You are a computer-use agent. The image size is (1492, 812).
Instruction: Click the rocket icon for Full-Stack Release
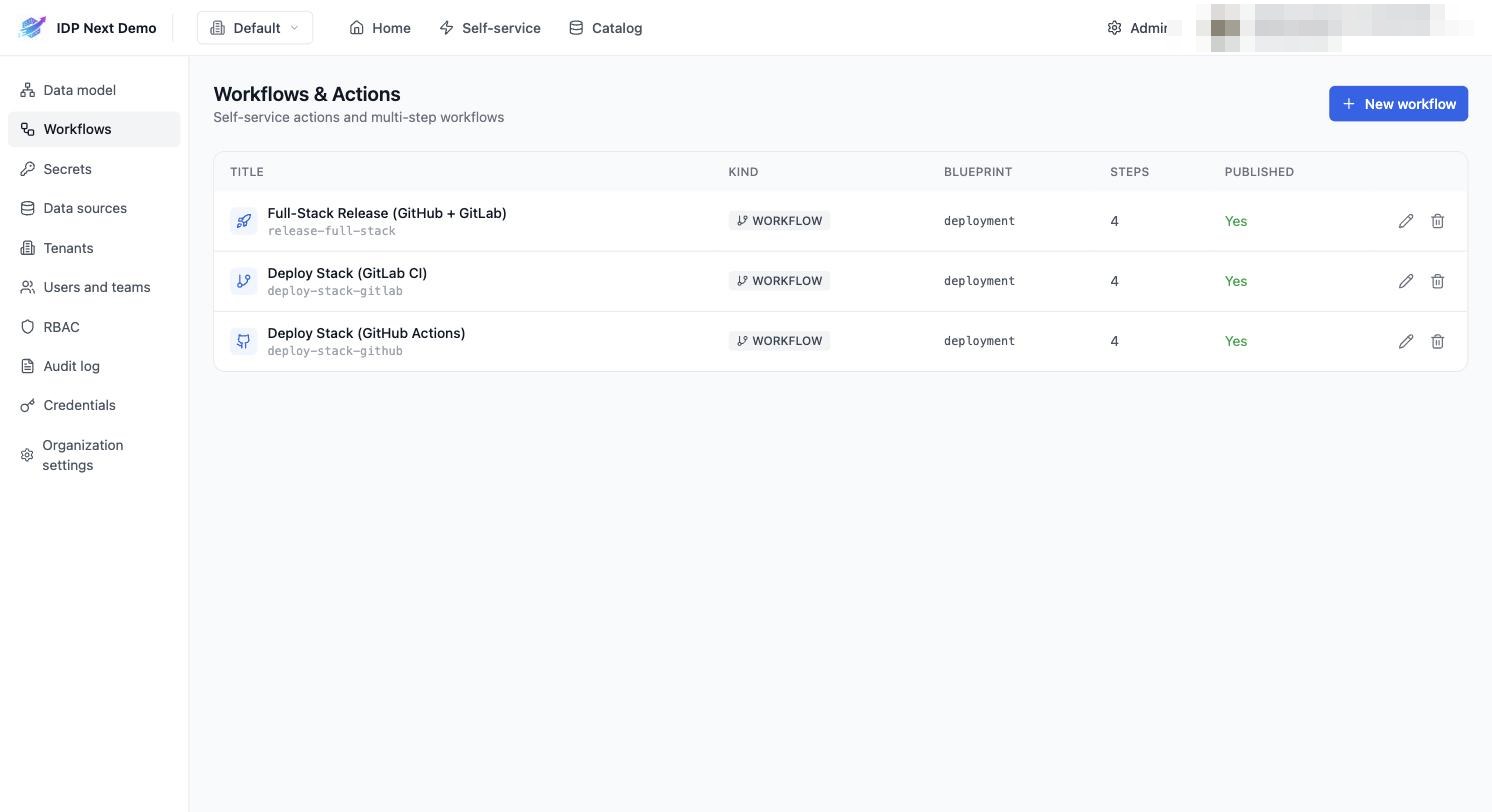click(243, 221)
